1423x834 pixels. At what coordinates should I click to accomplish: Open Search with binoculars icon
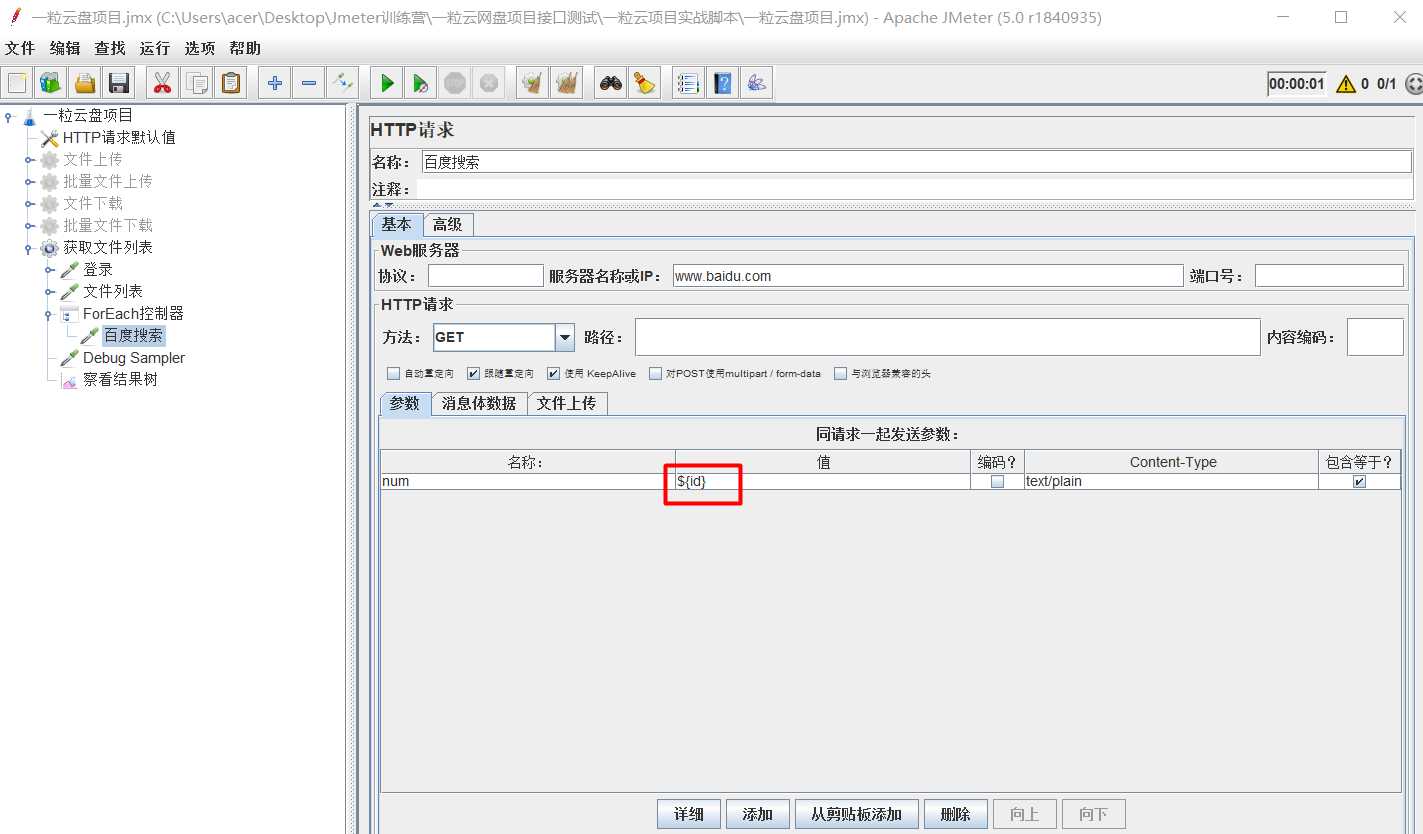click(611, 83)
